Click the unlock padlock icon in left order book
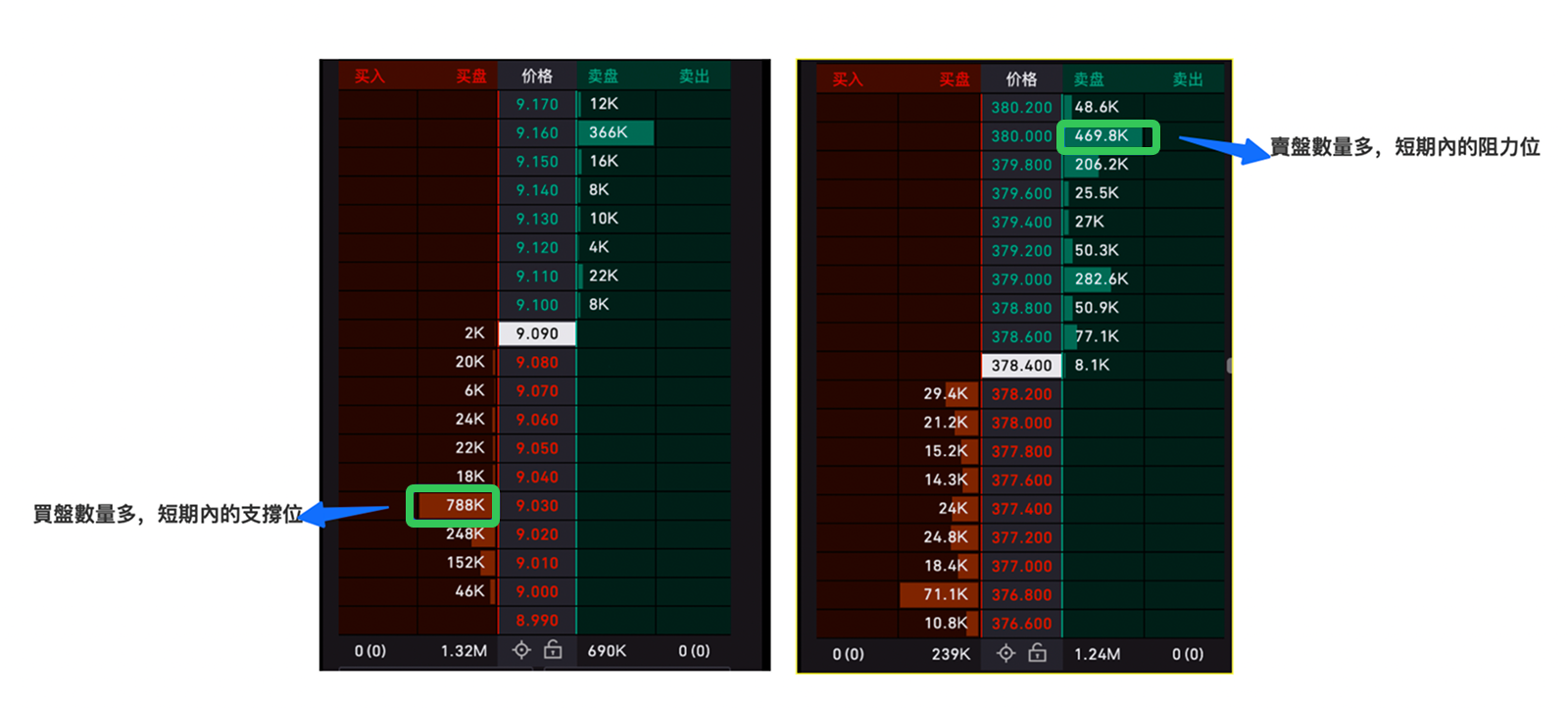The height and width of the screenshot is (708, 1568). tap(554, 649)
